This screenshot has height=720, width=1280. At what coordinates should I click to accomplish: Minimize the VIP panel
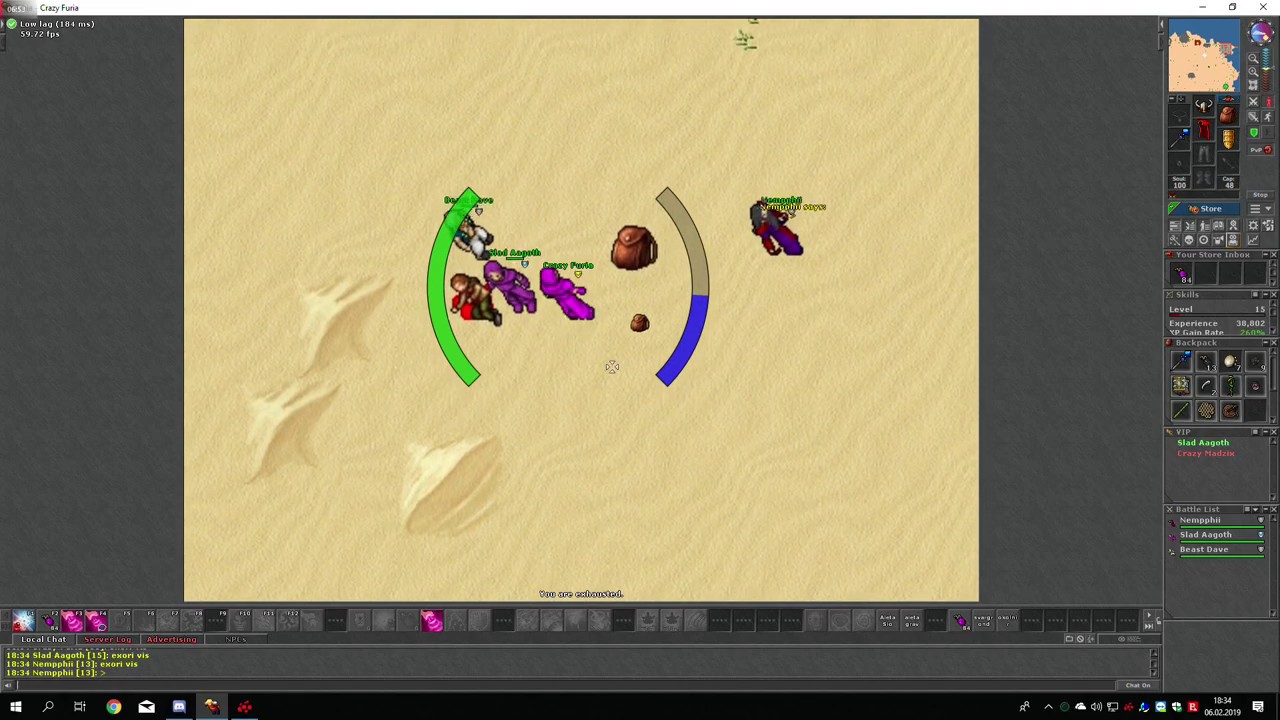pos(1264,432)
